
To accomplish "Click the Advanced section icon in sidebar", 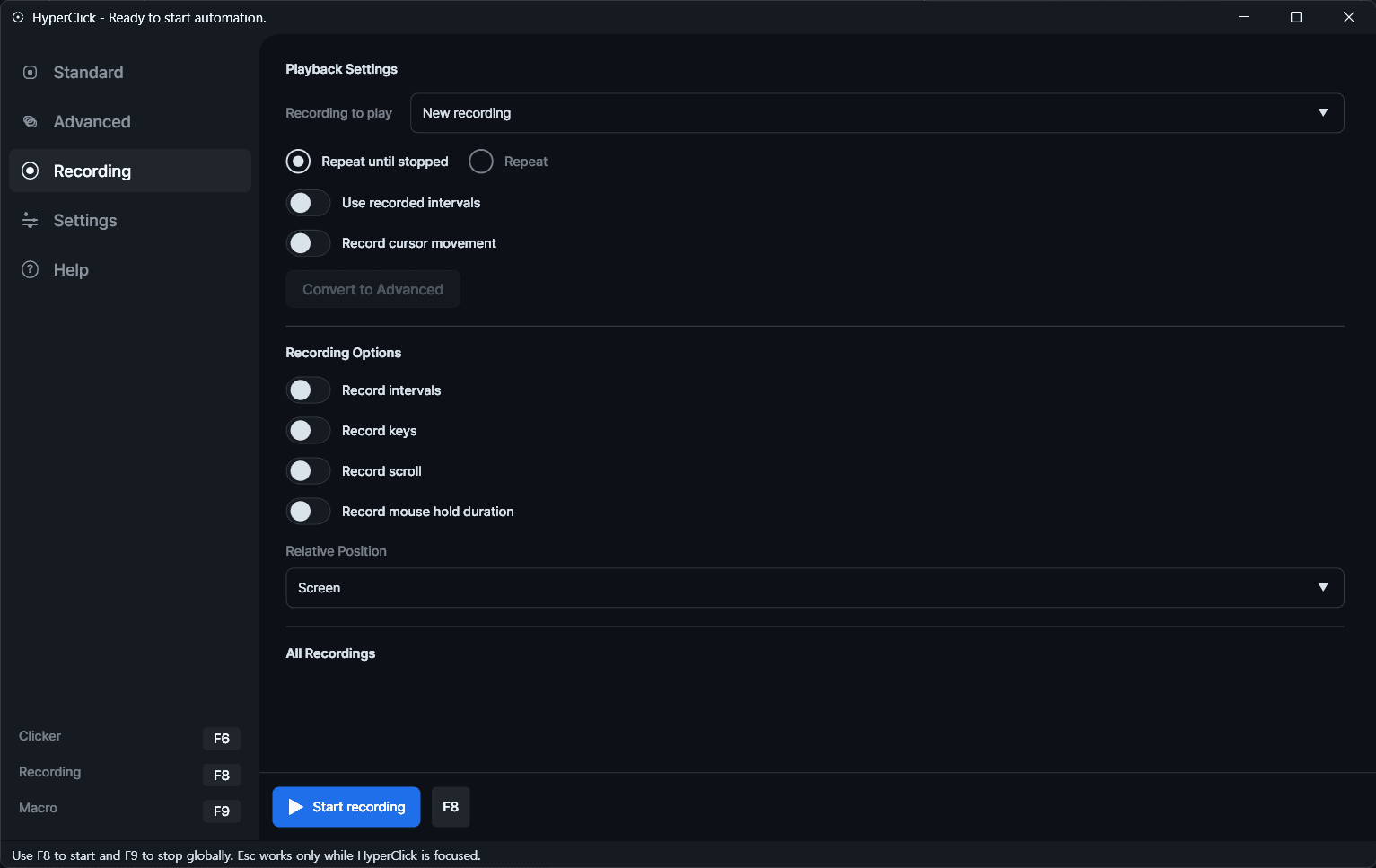I will 30,121.
